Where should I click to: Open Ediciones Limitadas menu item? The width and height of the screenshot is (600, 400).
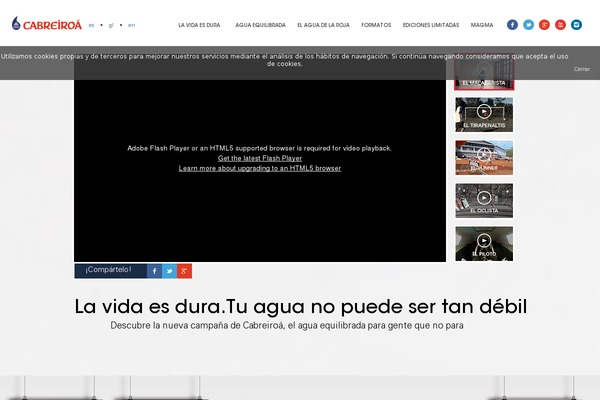click(430, 25)
